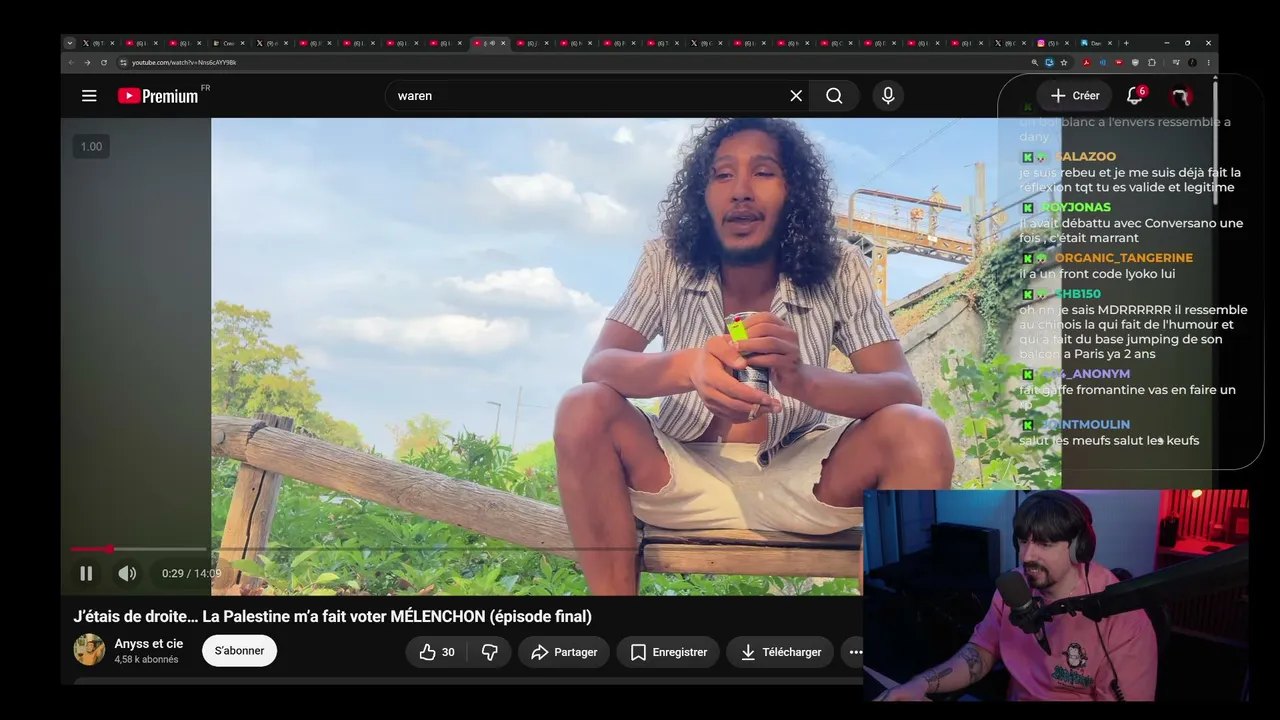Click the ORGANIC_TANGERINE chat username

1123,258
